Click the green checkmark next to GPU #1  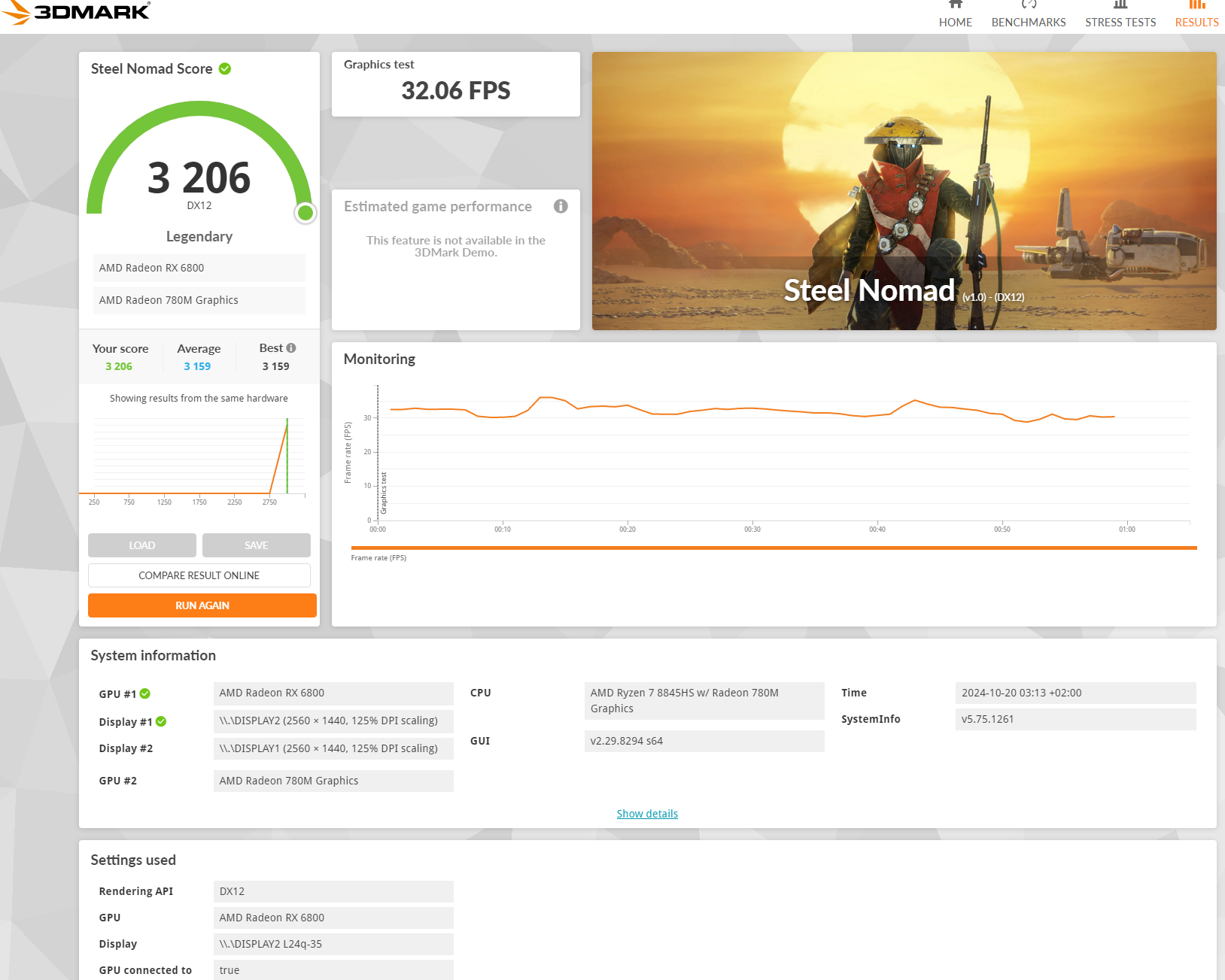[145, 693]
